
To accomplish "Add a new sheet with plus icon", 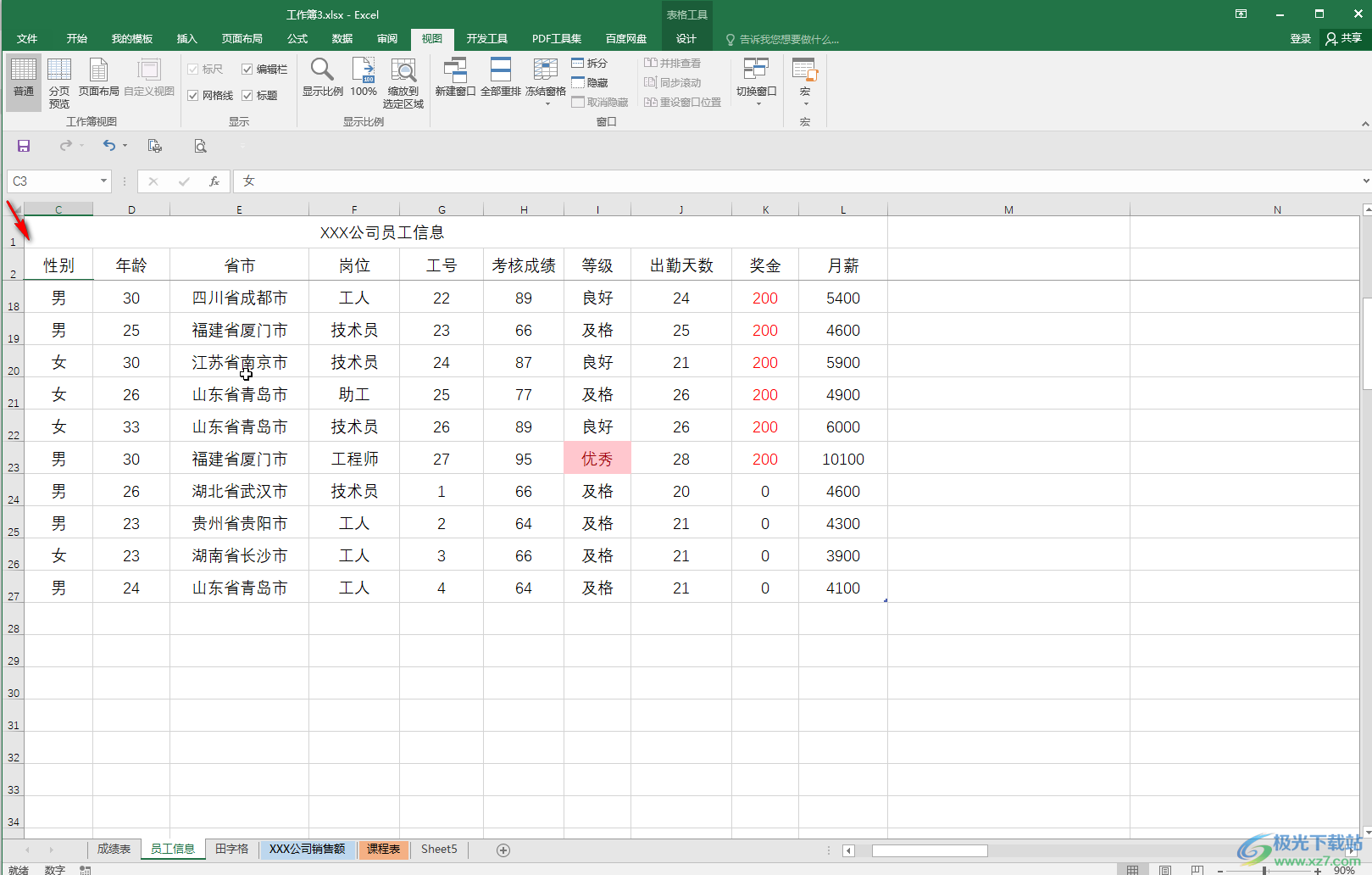I will click(503, 850).
